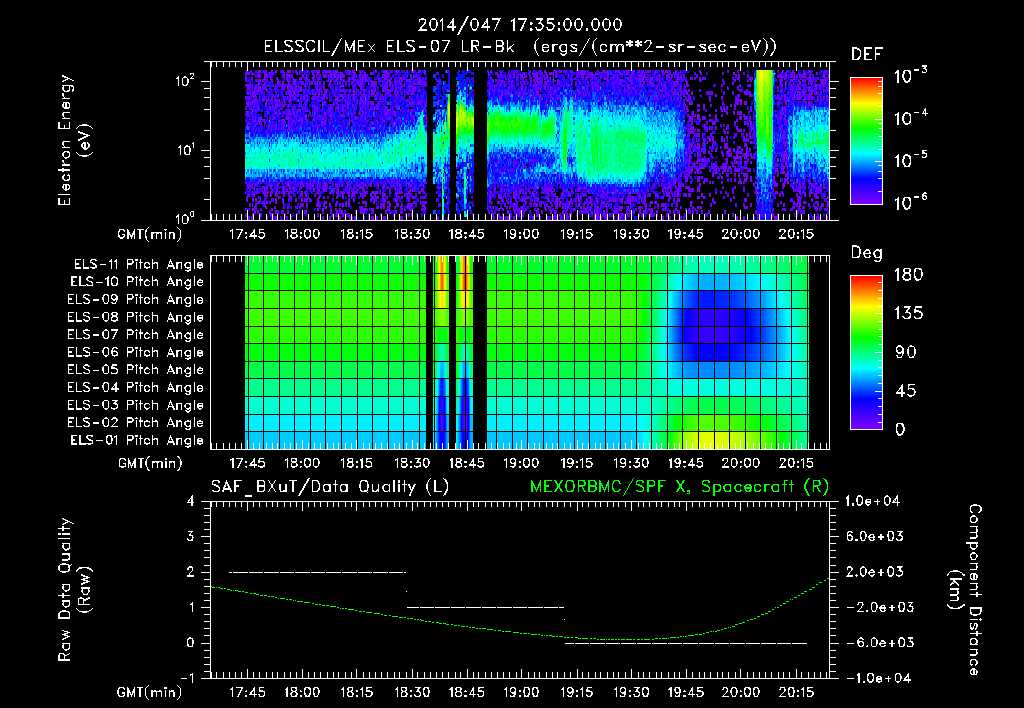Click the white data quality line at level 1
This screenshot has width=1024, height=708.
pos(485,607)
